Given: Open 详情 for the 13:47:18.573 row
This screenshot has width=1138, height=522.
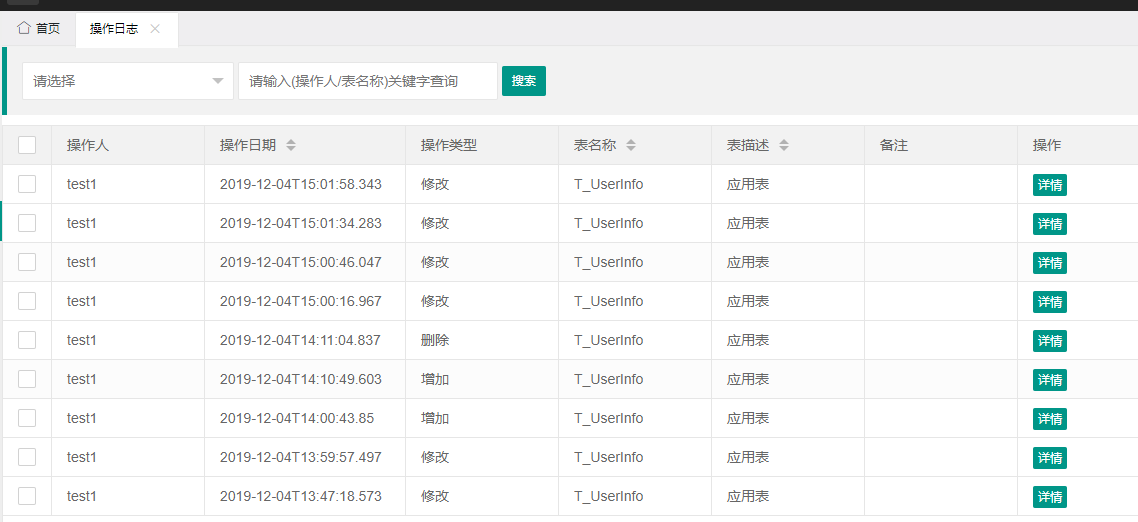Looking at the screenshot, I should click(x=1049, y=497).
